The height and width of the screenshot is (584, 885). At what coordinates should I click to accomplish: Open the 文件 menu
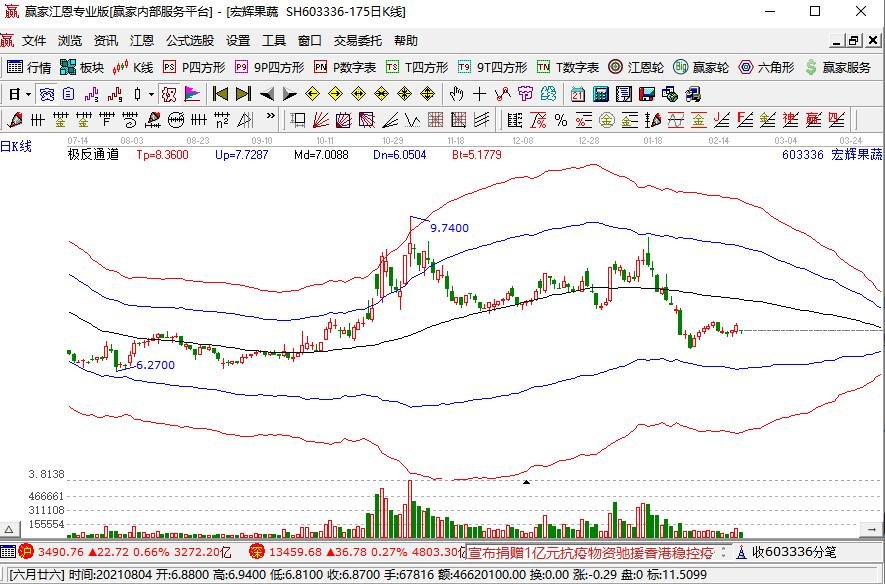(x=34, y=41)
